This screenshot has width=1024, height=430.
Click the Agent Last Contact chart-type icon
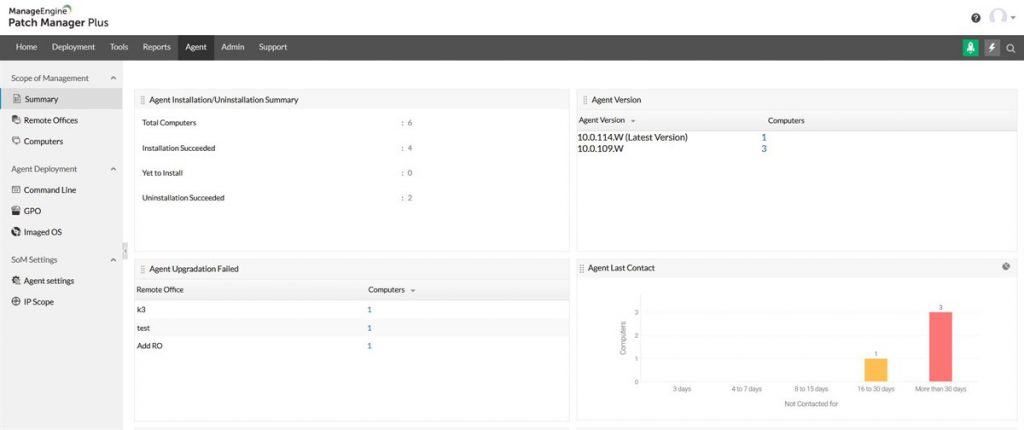click(x=1006, y=267)
